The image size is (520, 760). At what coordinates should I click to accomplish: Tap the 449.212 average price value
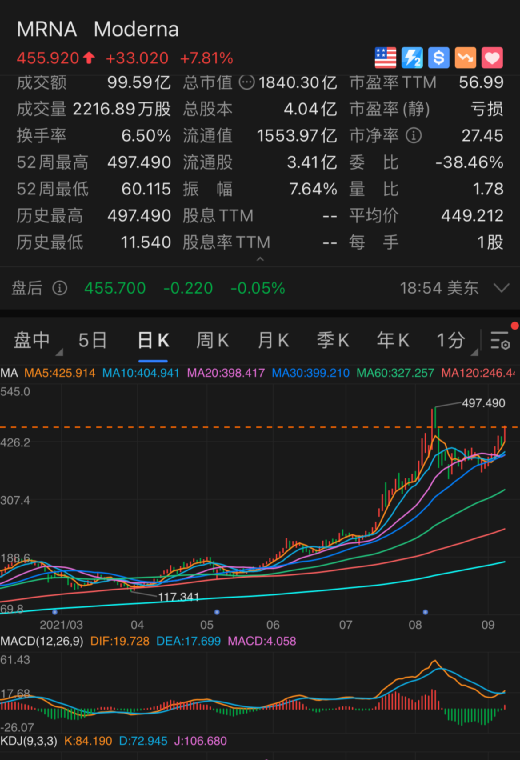[x=472, y=216]
